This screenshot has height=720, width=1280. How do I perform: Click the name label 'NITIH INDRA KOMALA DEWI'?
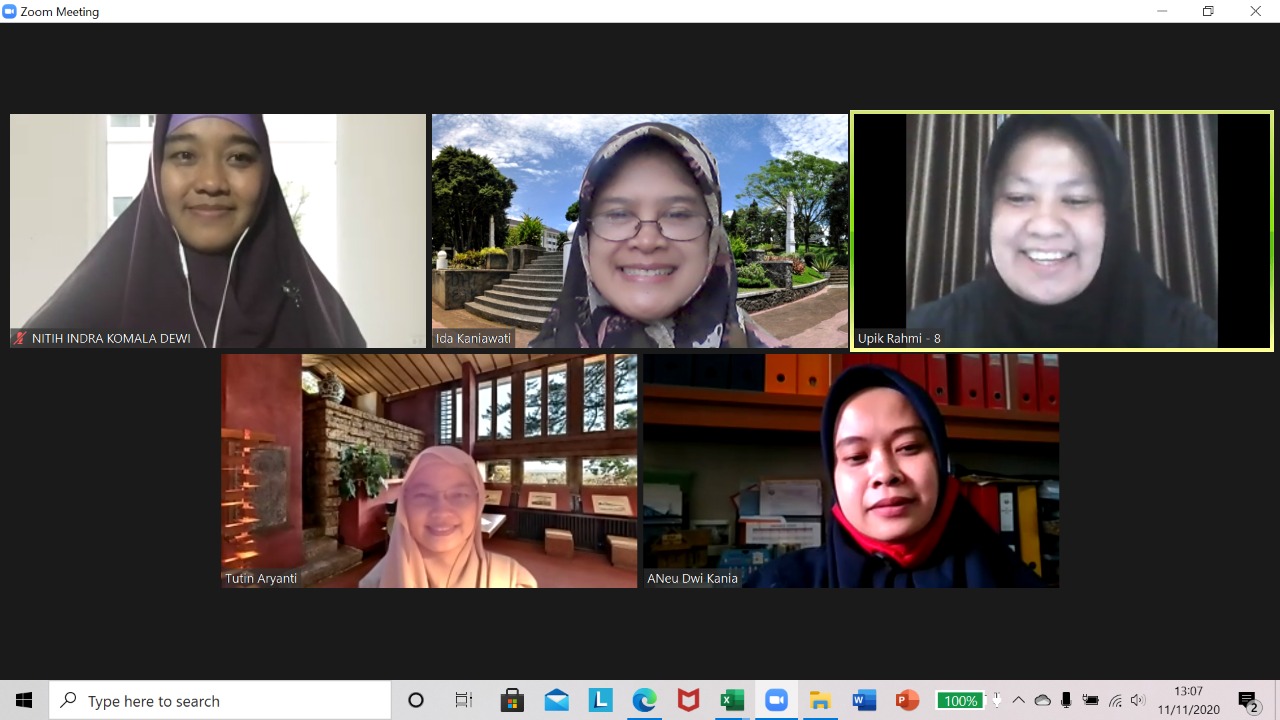pyautogui.click(x=111, y=338)
